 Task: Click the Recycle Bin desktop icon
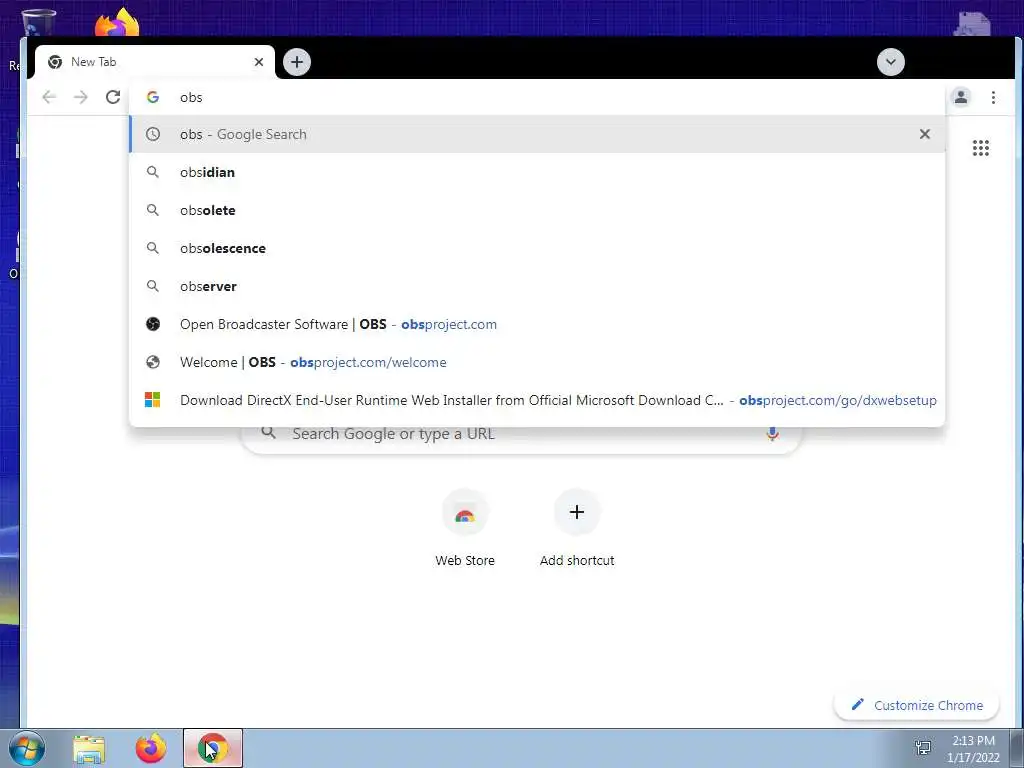click(39, 22)
